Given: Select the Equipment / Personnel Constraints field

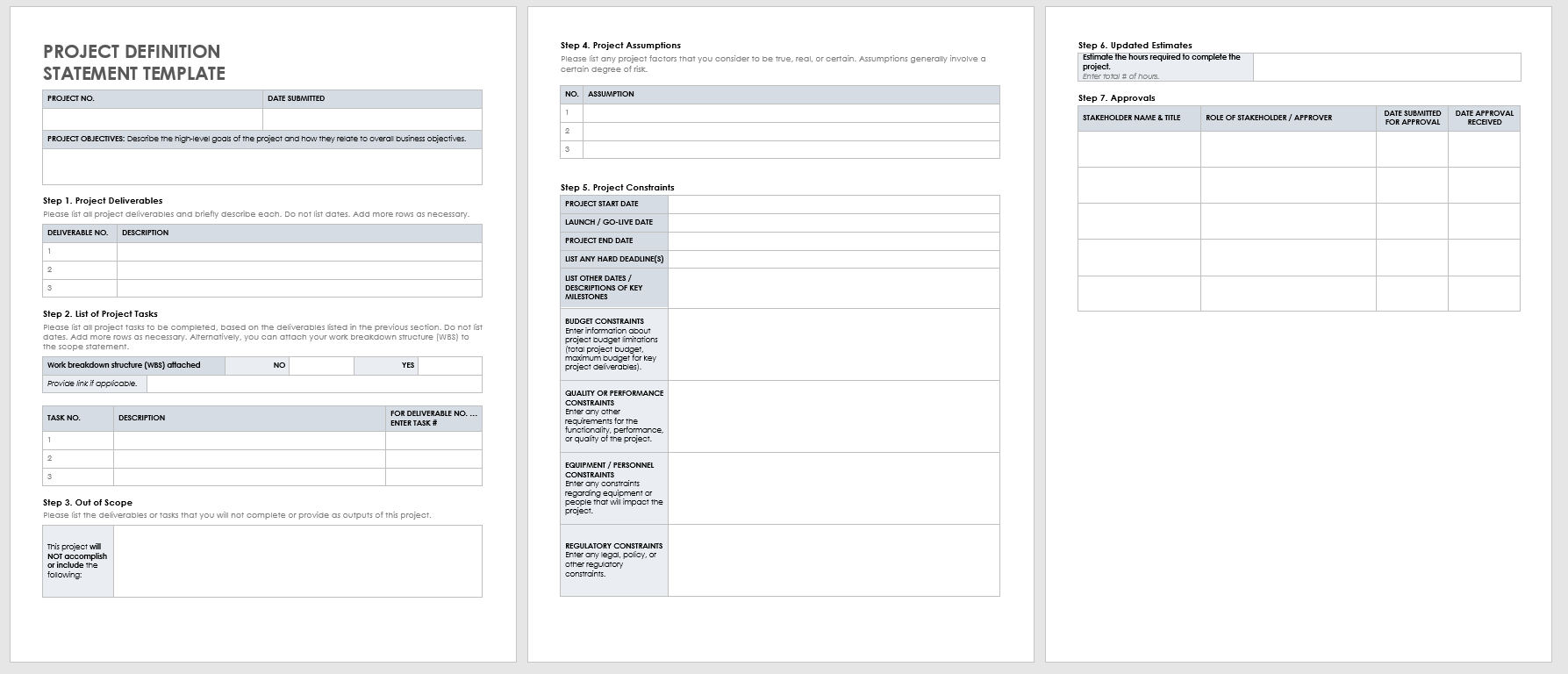Looking at the screenshot, I should click(x=833, y=488).
